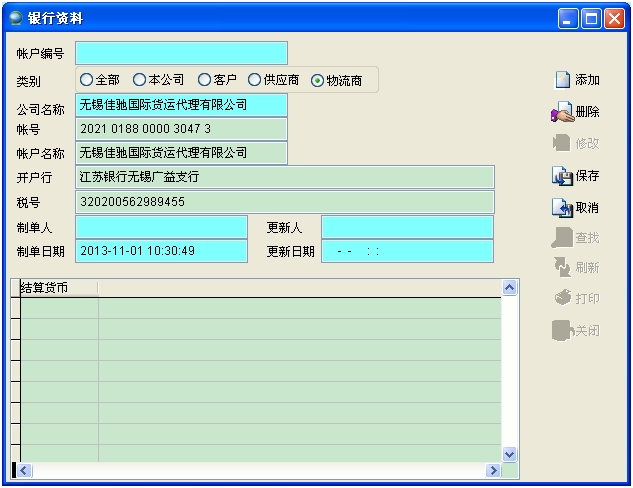Select the 物流商 radio button
This screenshot has height=488, width=633.
click(x=318, y=81)
